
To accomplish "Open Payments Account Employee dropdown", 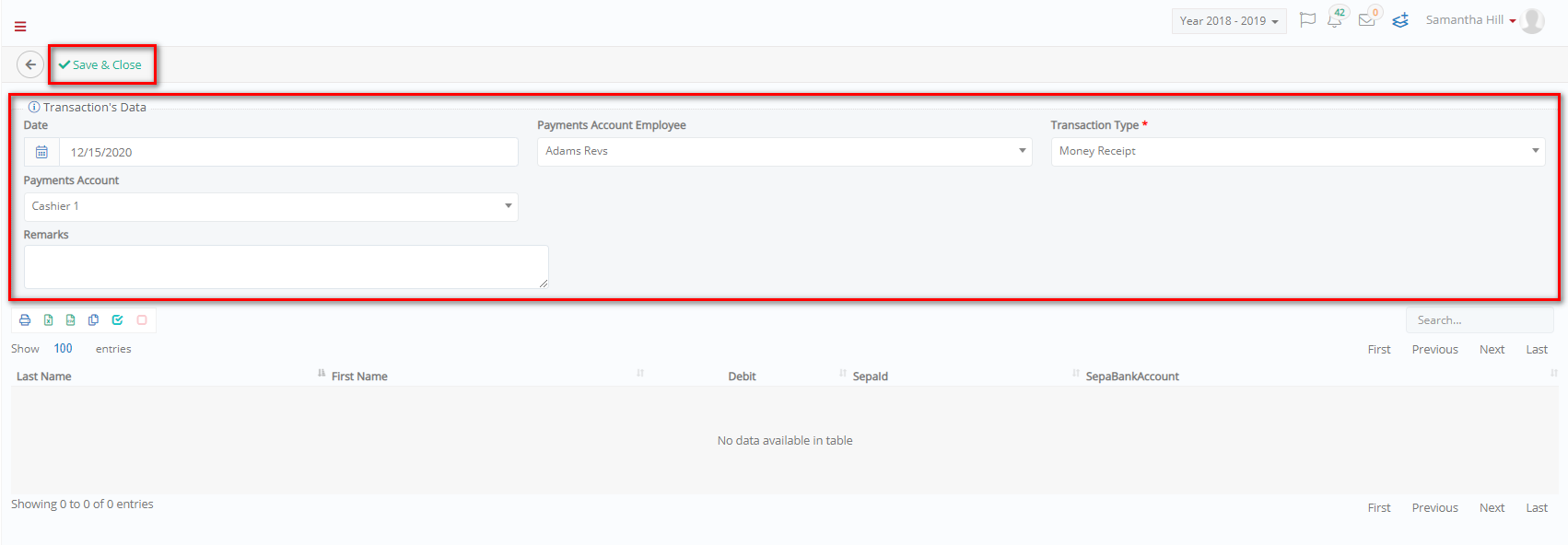I will coord(784,152).
